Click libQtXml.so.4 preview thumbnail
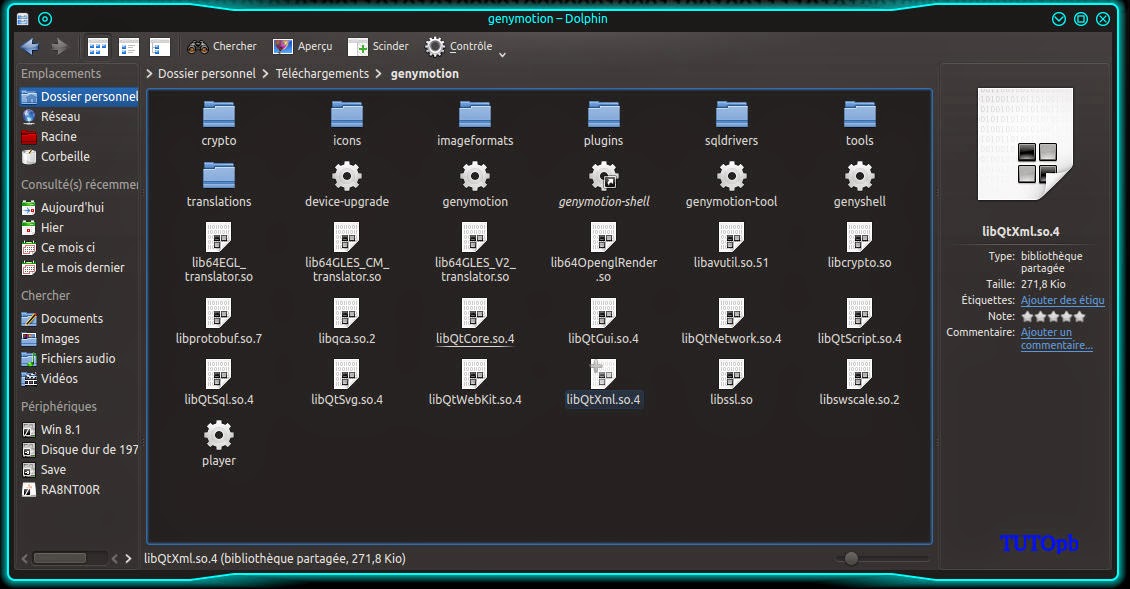Screen dimensions: 1130x589 point(1026,144)
